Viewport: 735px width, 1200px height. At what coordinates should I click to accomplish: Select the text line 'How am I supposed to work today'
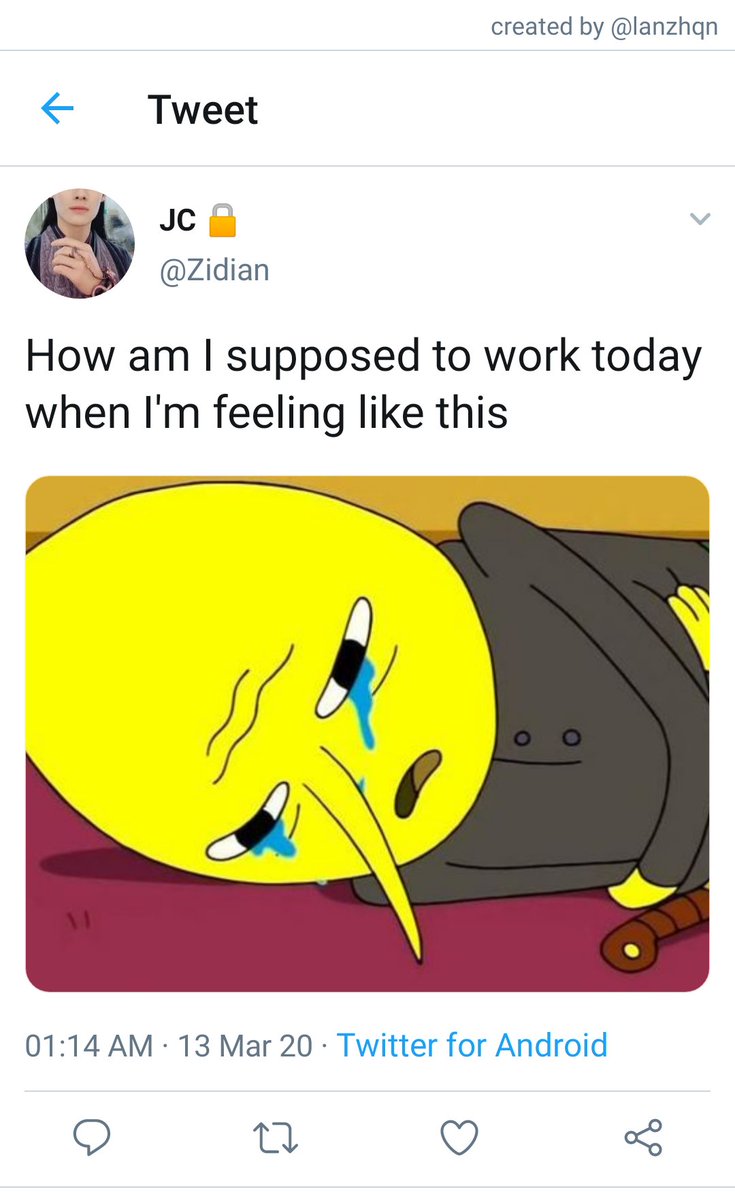[364, 358]
